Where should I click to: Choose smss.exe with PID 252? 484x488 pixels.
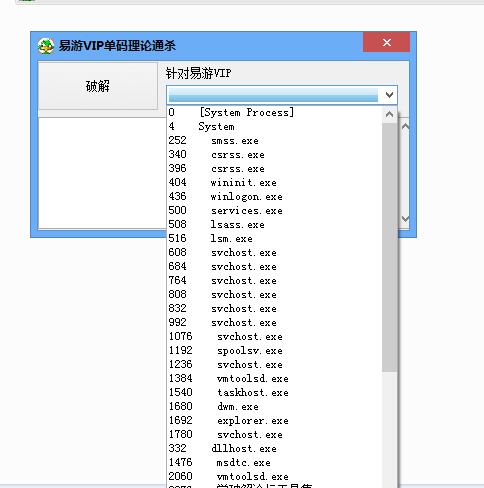click(274, 140)
